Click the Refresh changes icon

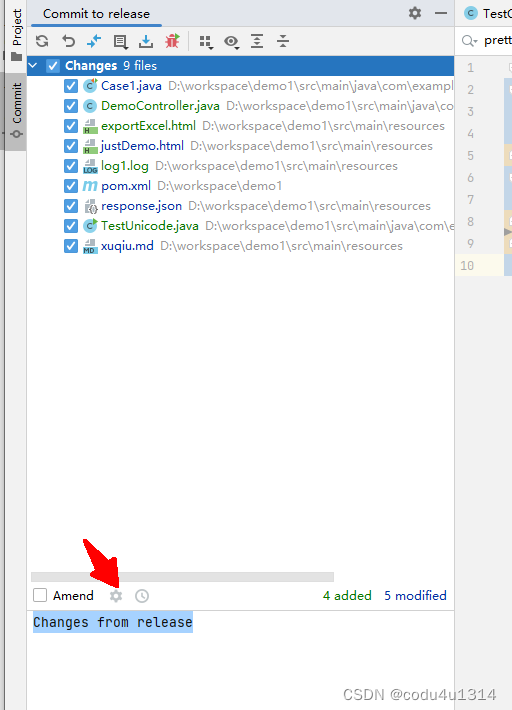(42, 41)
